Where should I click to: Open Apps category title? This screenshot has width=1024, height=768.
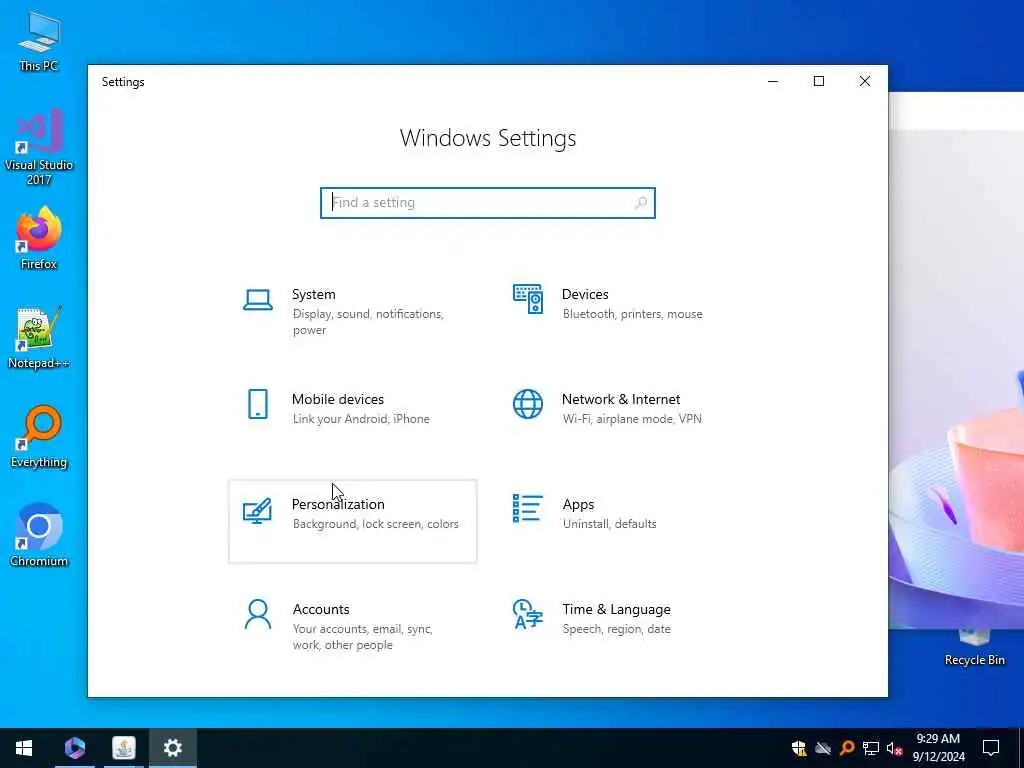click(579, 505)
